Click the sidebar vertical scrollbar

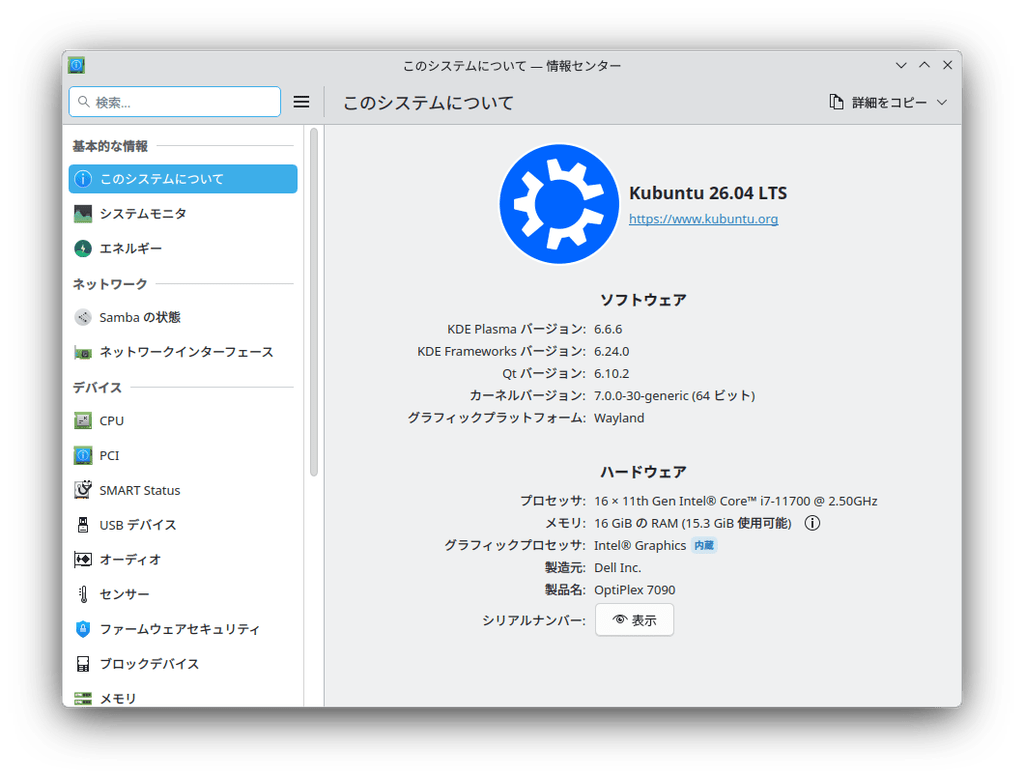[x=313, y=302]
